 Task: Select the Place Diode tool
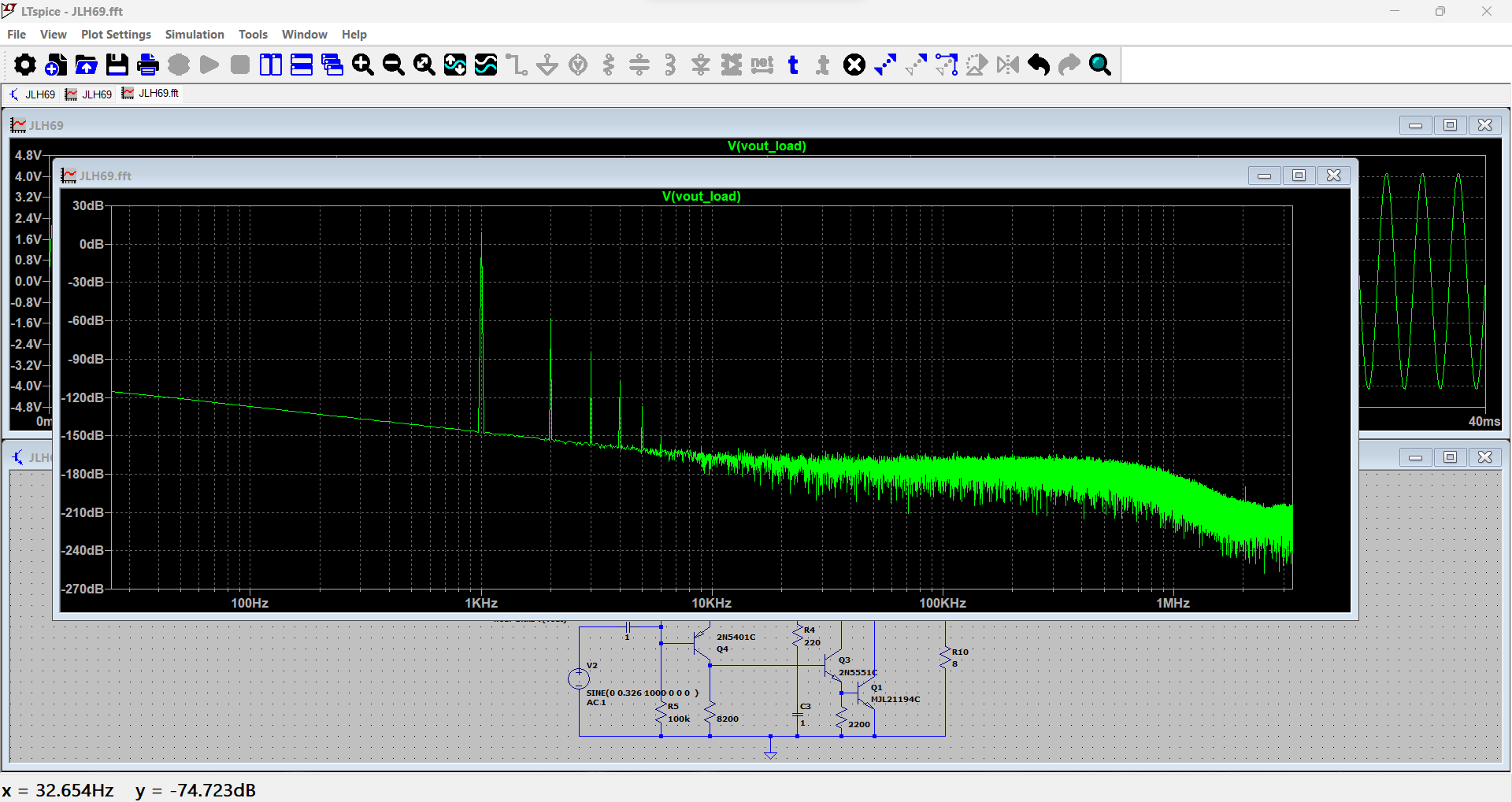tap(701, 65)
